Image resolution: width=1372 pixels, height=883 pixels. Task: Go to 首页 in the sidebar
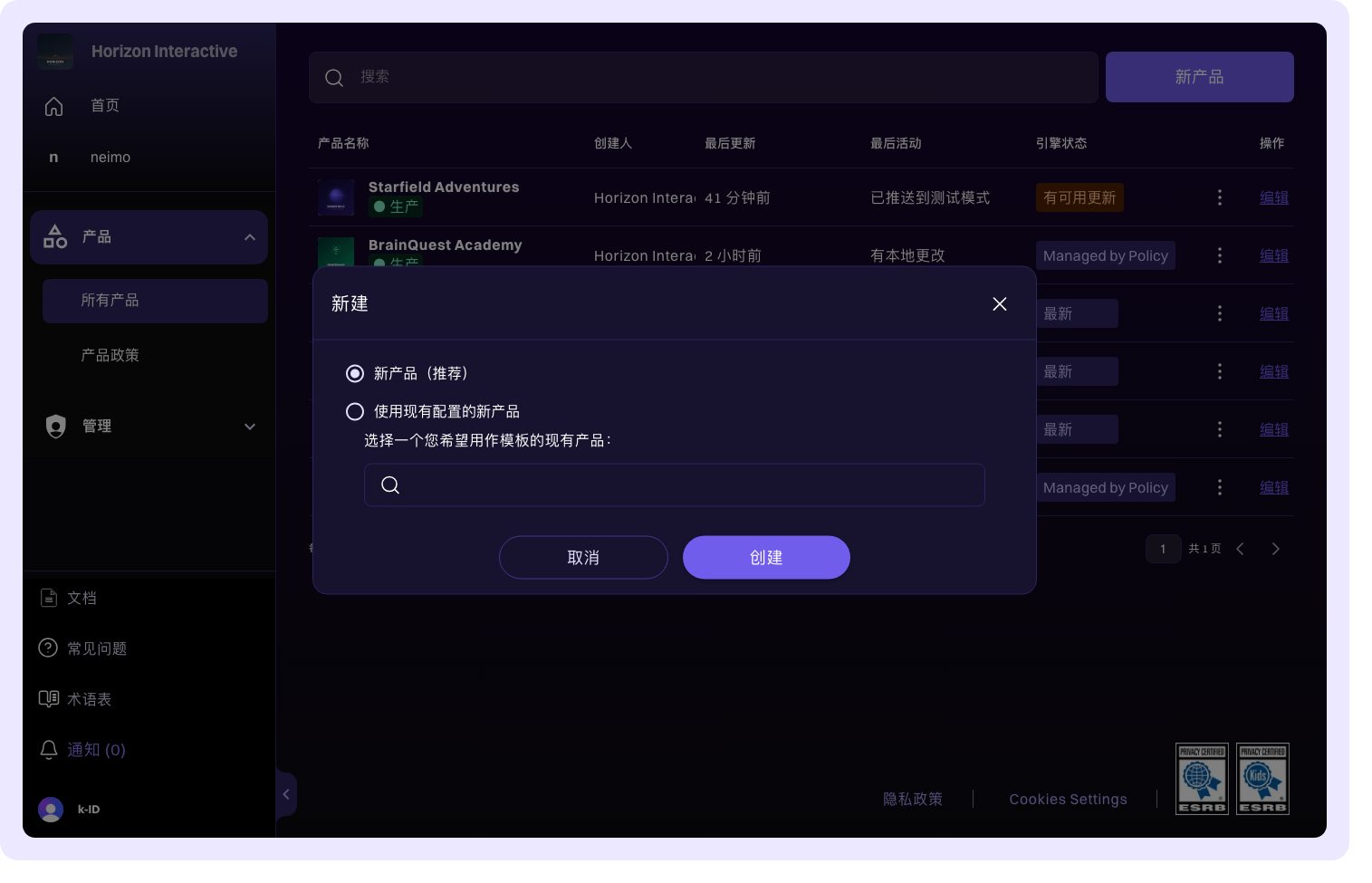(105, 105)
